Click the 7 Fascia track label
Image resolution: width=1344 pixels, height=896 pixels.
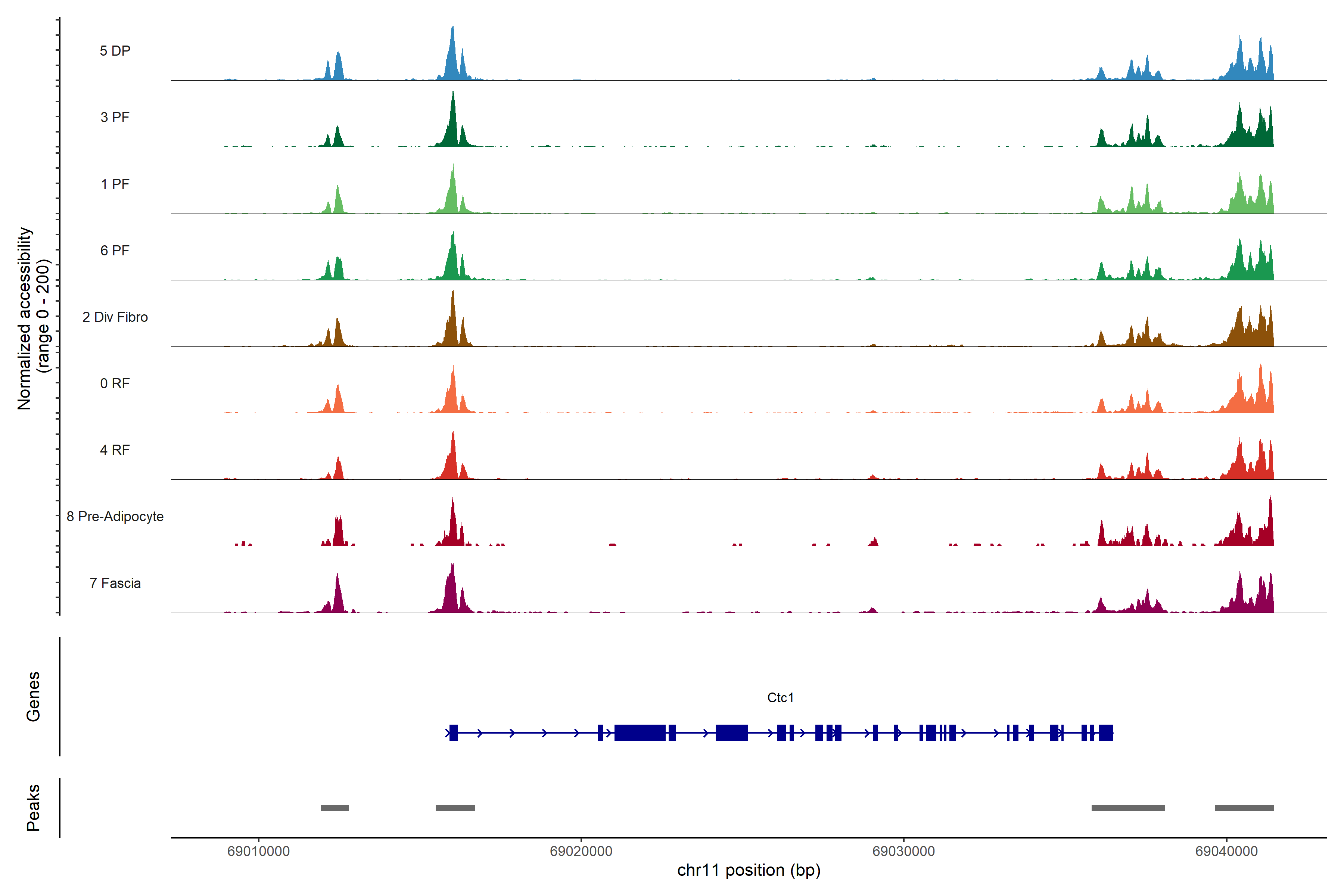pyautogui.click(x=115, y=583)
